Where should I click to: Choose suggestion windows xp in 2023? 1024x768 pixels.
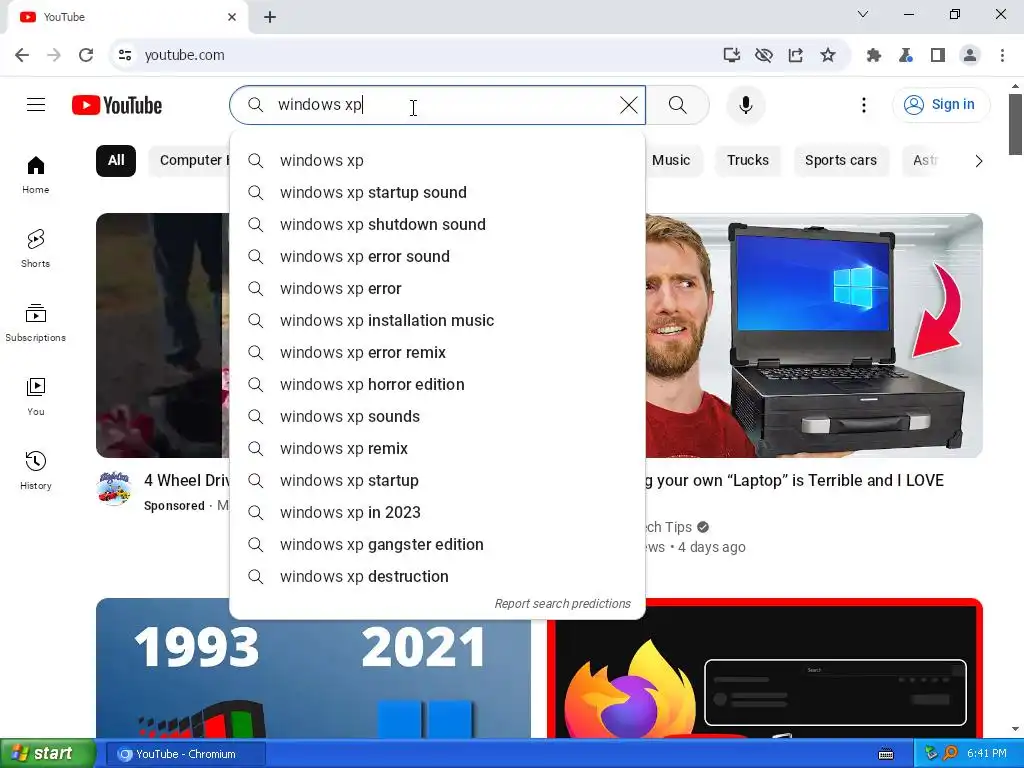(438, 513)
